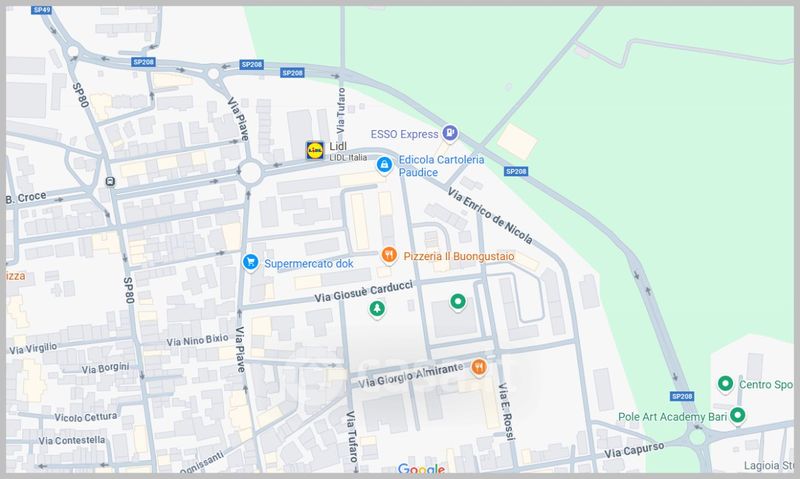The width and height of the screenshot is (800, 479).
Task: Click green pin right of the park marker
Action: point(458,301)
